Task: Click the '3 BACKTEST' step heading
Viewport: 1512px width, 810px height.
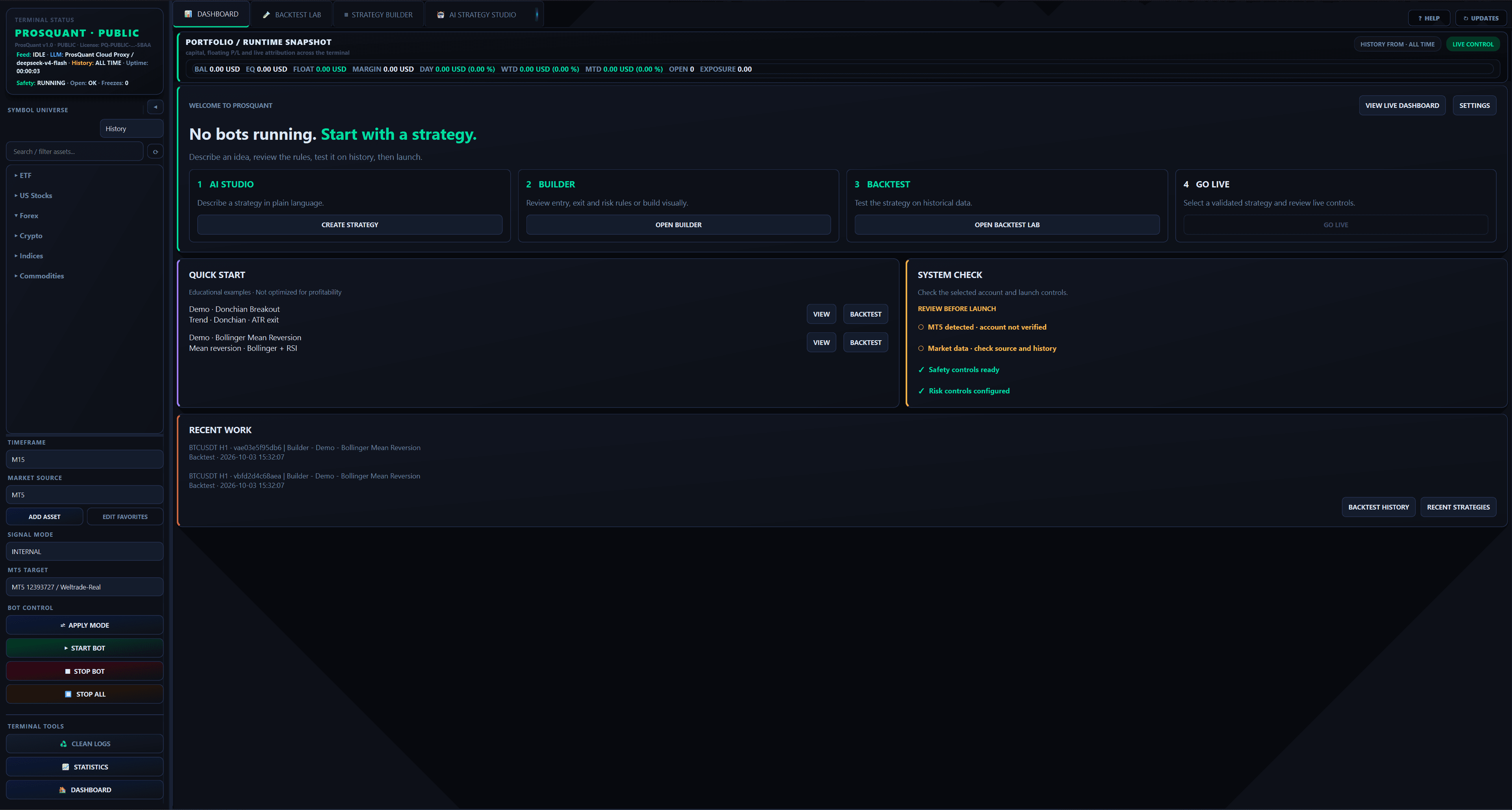Action: (x=882, y=184)
